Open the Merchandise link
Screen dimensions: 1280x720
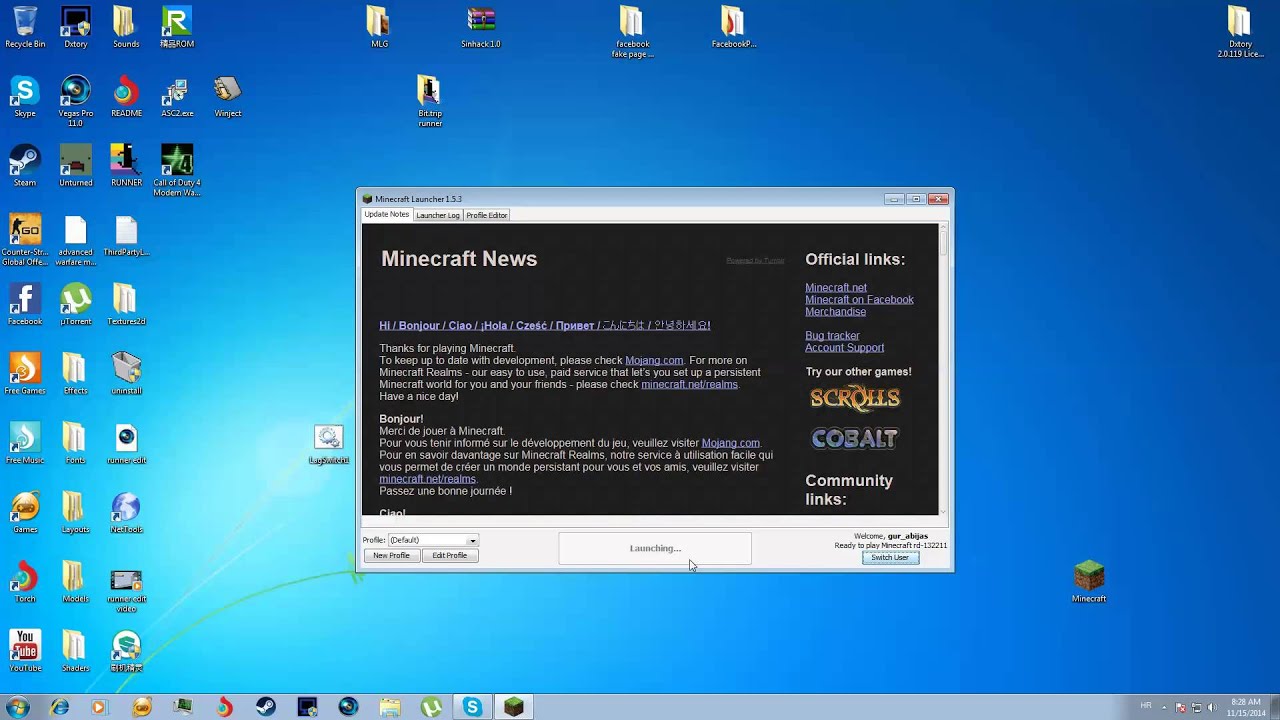click(835, 311)
